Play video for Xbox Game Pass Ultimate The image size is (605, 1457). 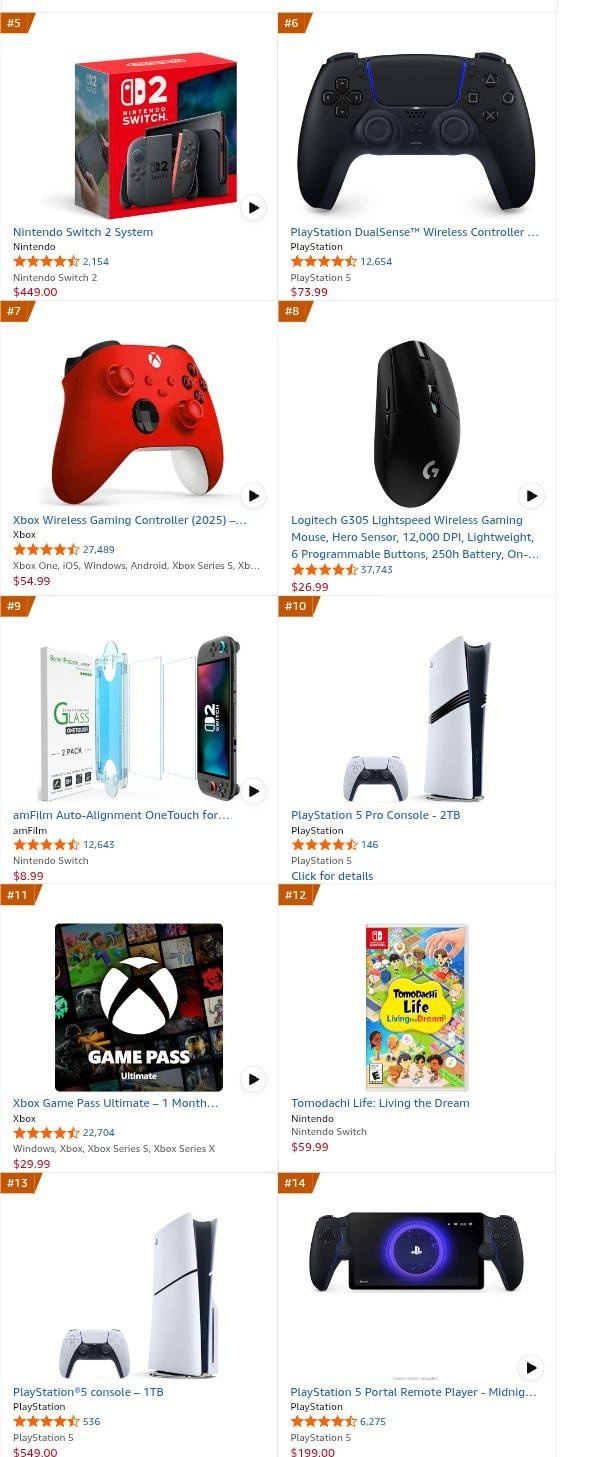tap(253, 1079)
